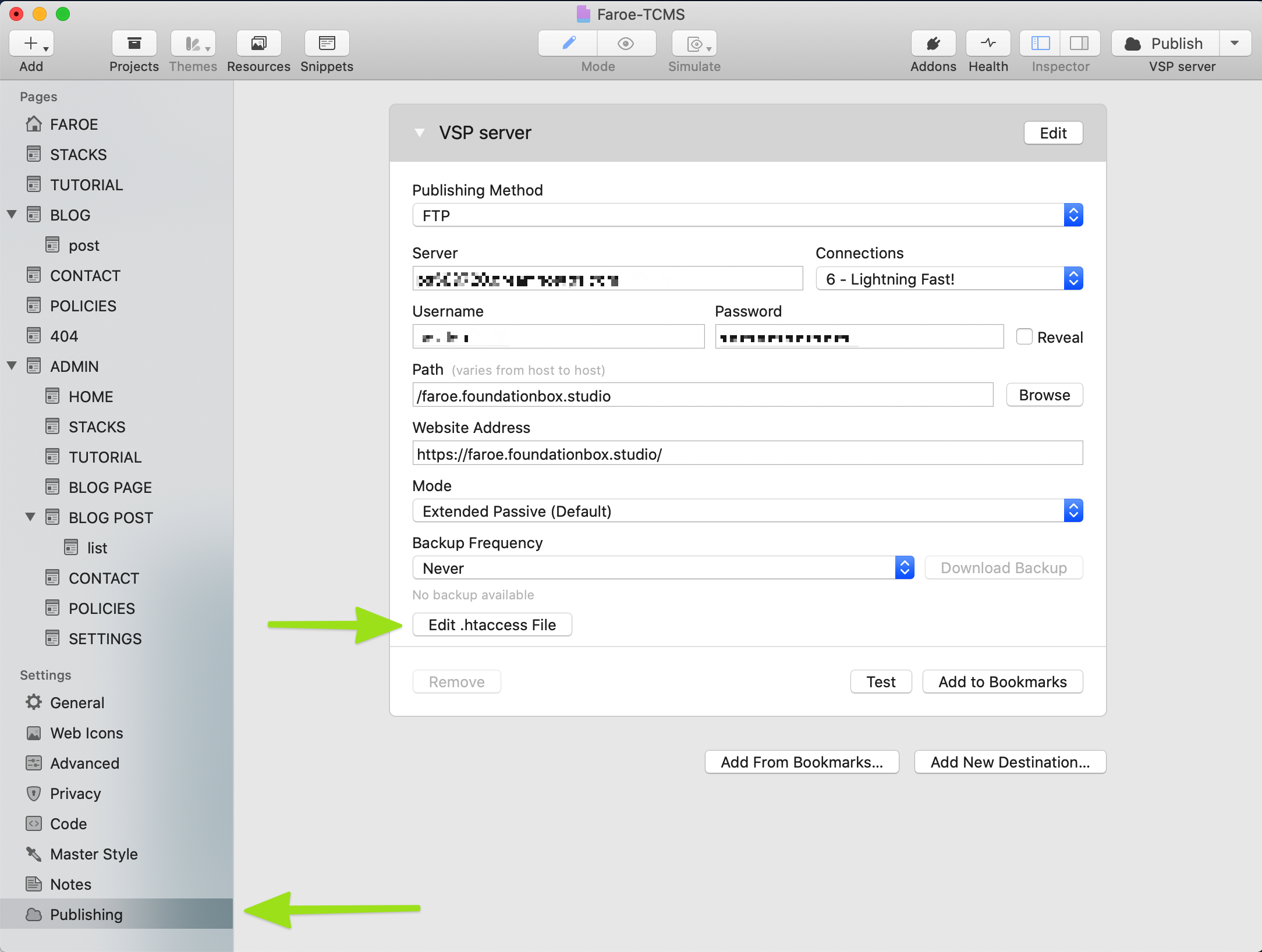
Task: Click the Edit .htaccess File button
Action: 492,624
